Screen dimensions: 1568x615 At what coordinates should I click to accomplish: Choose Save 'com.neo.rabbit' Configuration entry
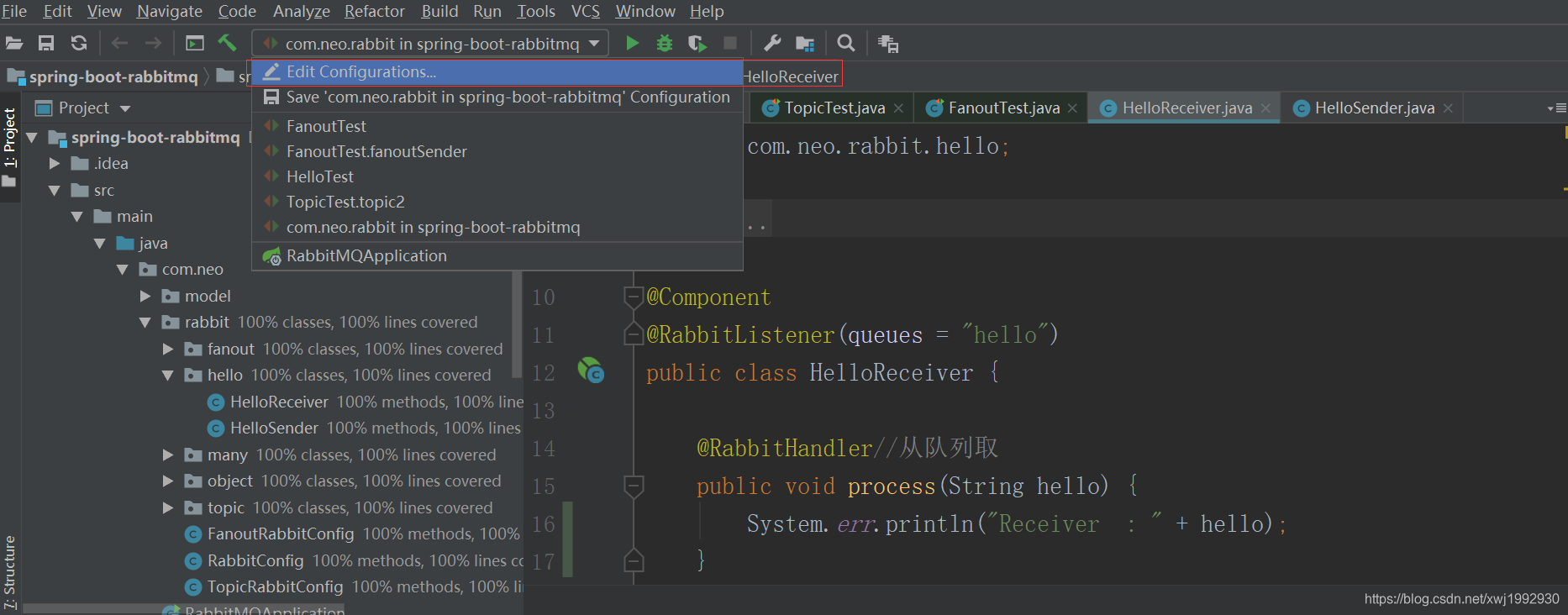coord(497,97)
